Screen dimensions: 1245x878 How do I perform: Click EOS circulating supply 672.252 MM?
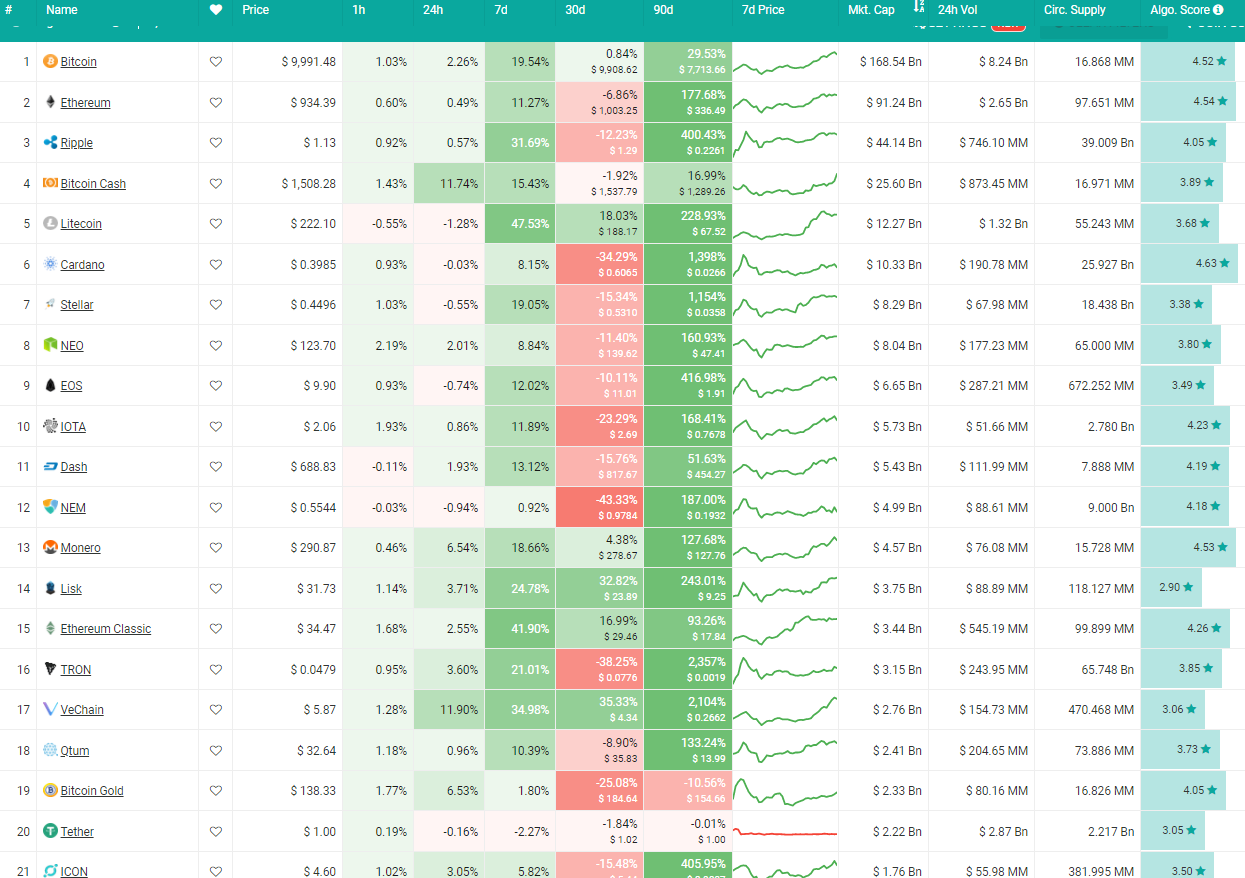click(x=1088, y=386)
